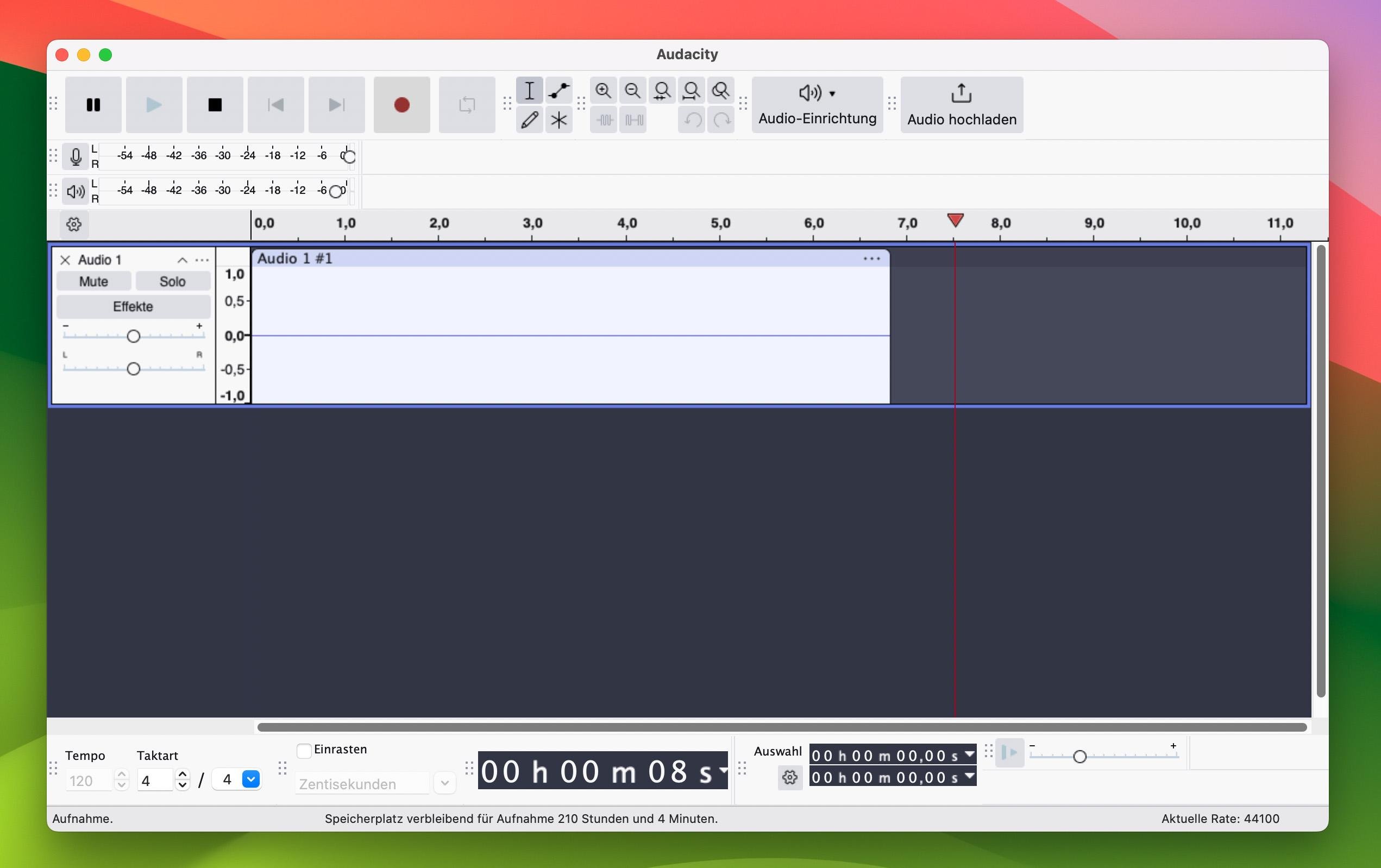Image resolution: width=1381 pixels, height=868 pixels.
Task: Select the Selection tool (I-beam)
Action: pyautogui.click(x=529, y=91)
